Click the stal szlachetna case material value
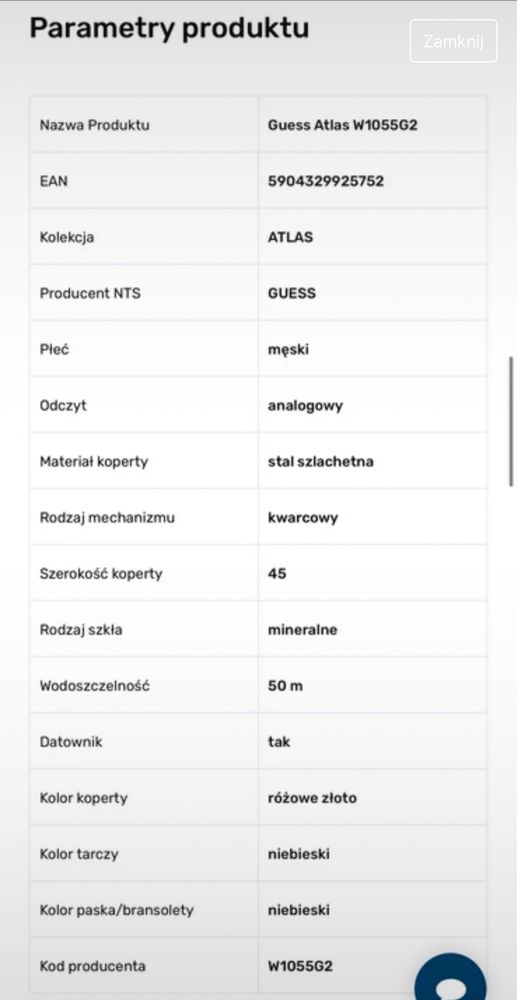 tap(321, 462)
